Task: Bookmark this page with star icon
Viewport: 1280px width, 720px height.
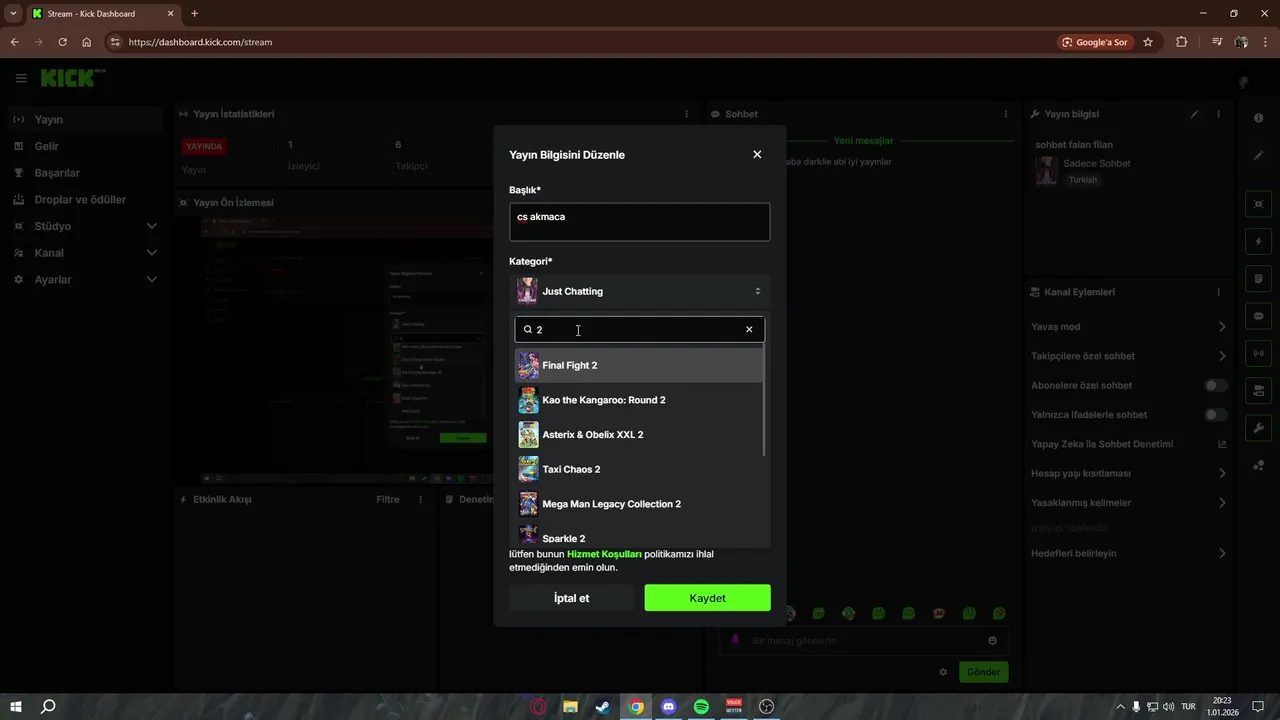Action: pyautogui.click(x=1148, y=42)
